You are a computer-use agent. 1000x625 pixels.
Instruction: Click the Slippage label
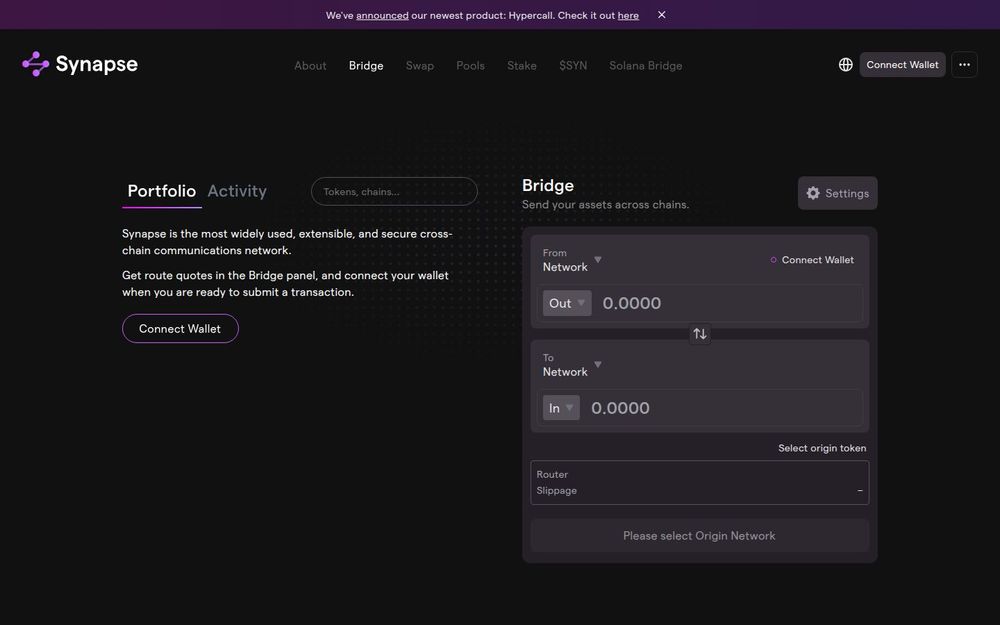click(557, 490)
